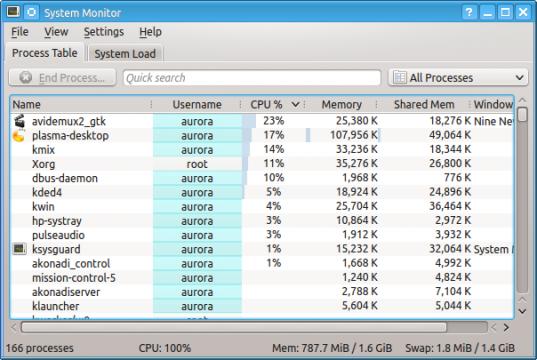Image resolution: width=537 pixels, height=360 pixels.
Task: Click the root username cell for Xorg
Action: point(197,164)
